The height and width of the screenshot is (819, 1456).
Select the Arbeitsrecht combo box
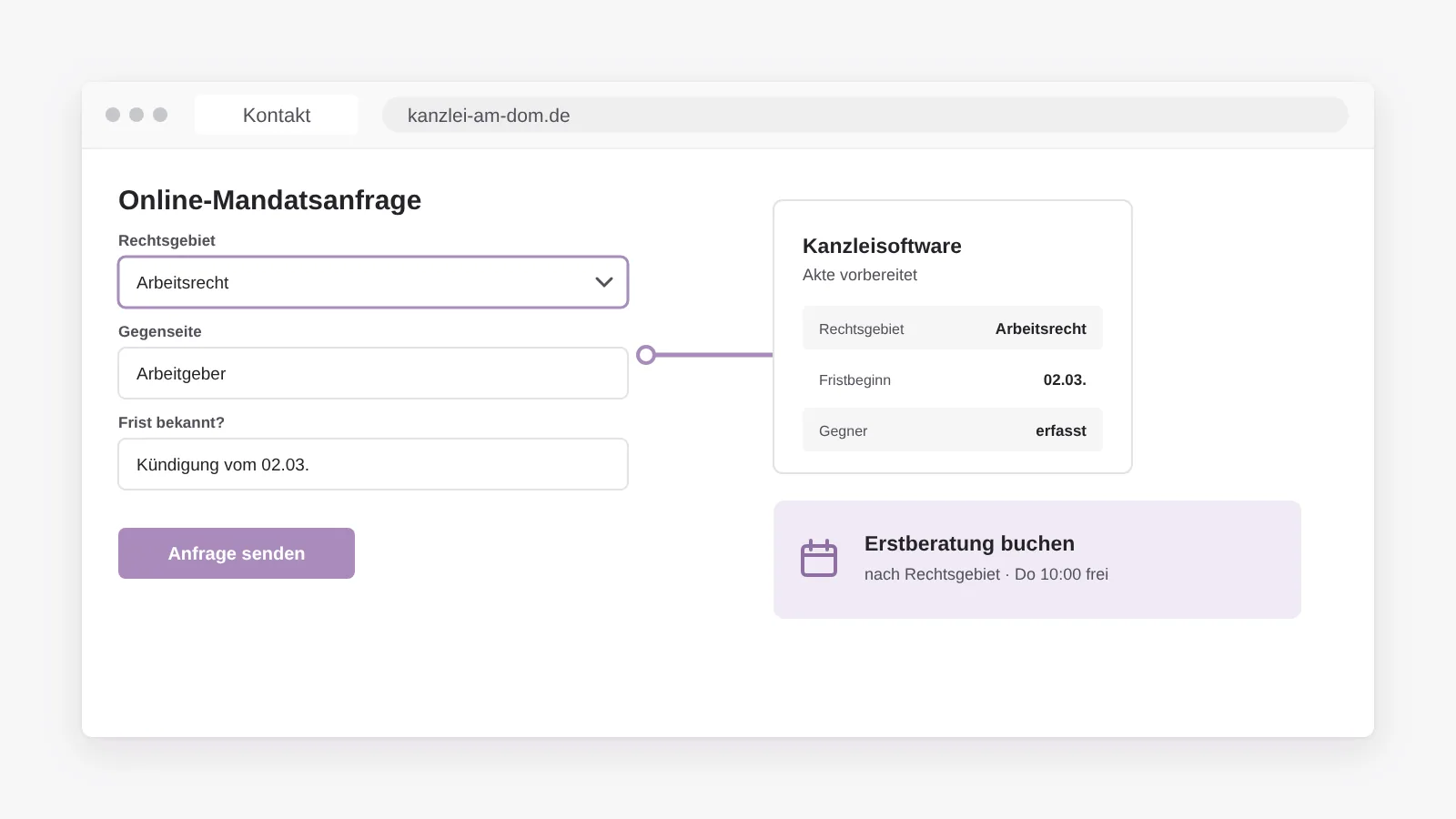pyautogui.click(x=373, y=282)
